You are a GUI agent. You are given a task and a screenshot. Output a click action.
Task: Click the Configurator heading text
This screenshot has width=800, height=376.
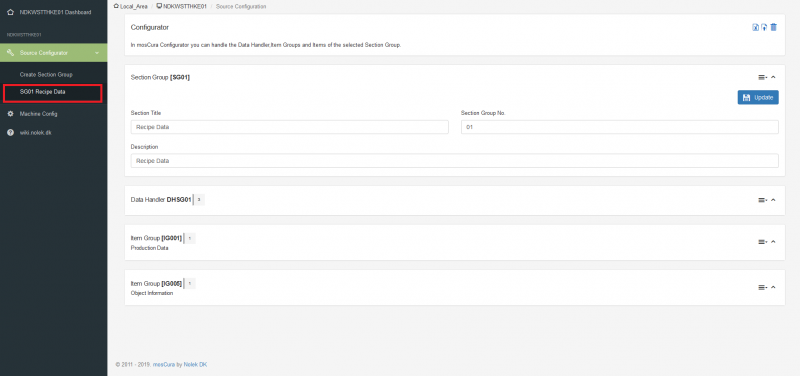tap(149, 27)
